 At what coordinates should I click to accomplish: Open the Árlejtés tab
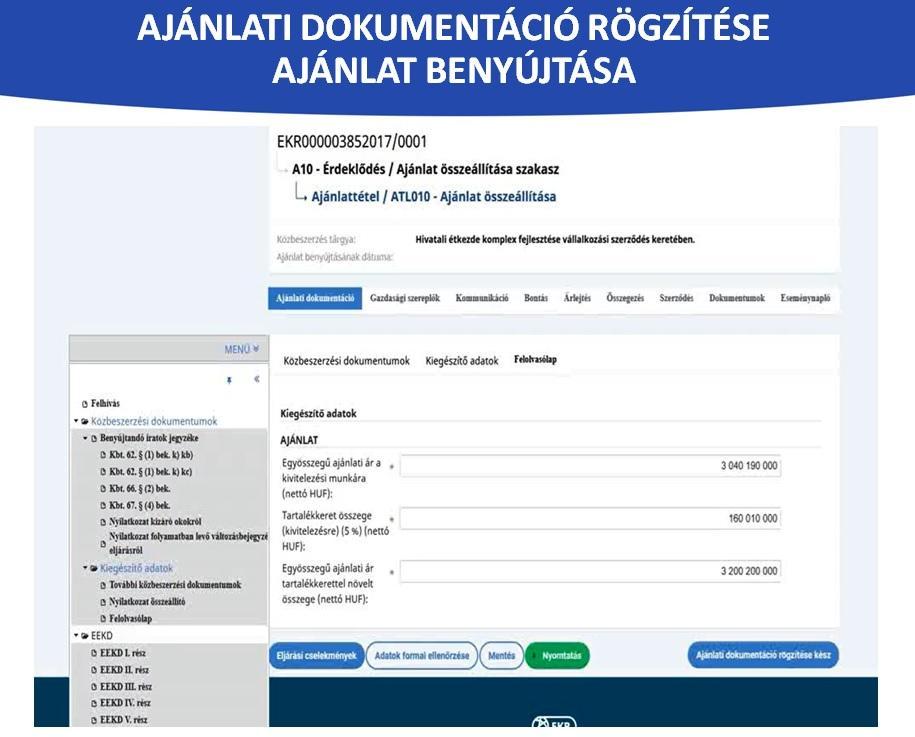(x=577, y=298)
